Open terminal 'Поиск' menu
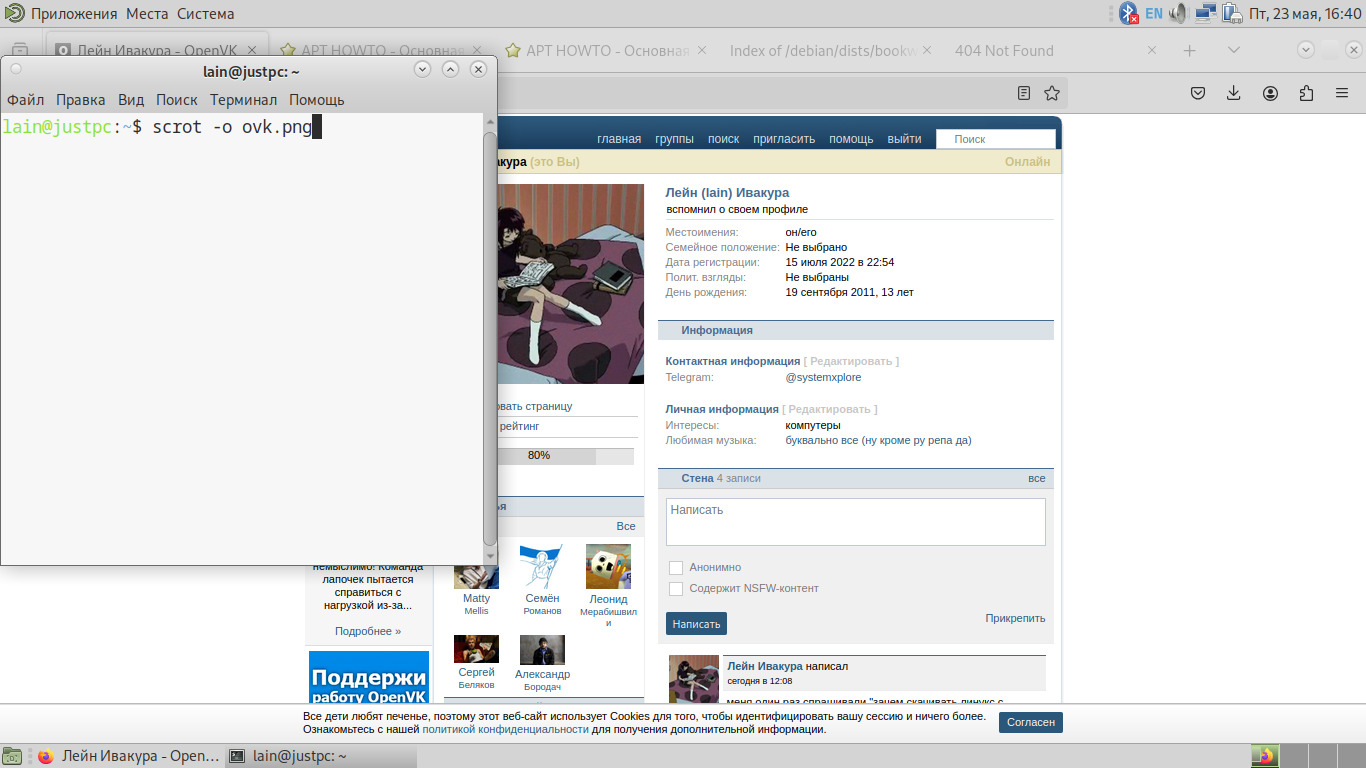The image size is (1366, 768). [177, 100]
